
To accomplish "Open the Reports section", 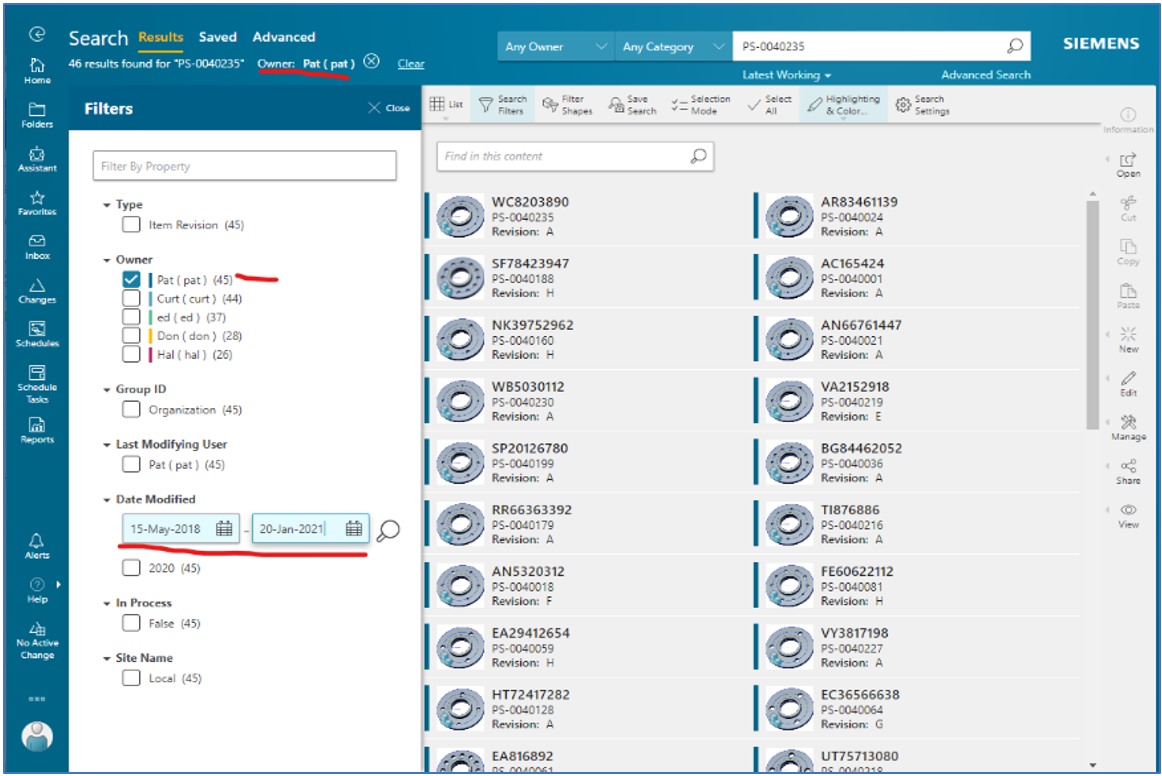I will point(36,423).
